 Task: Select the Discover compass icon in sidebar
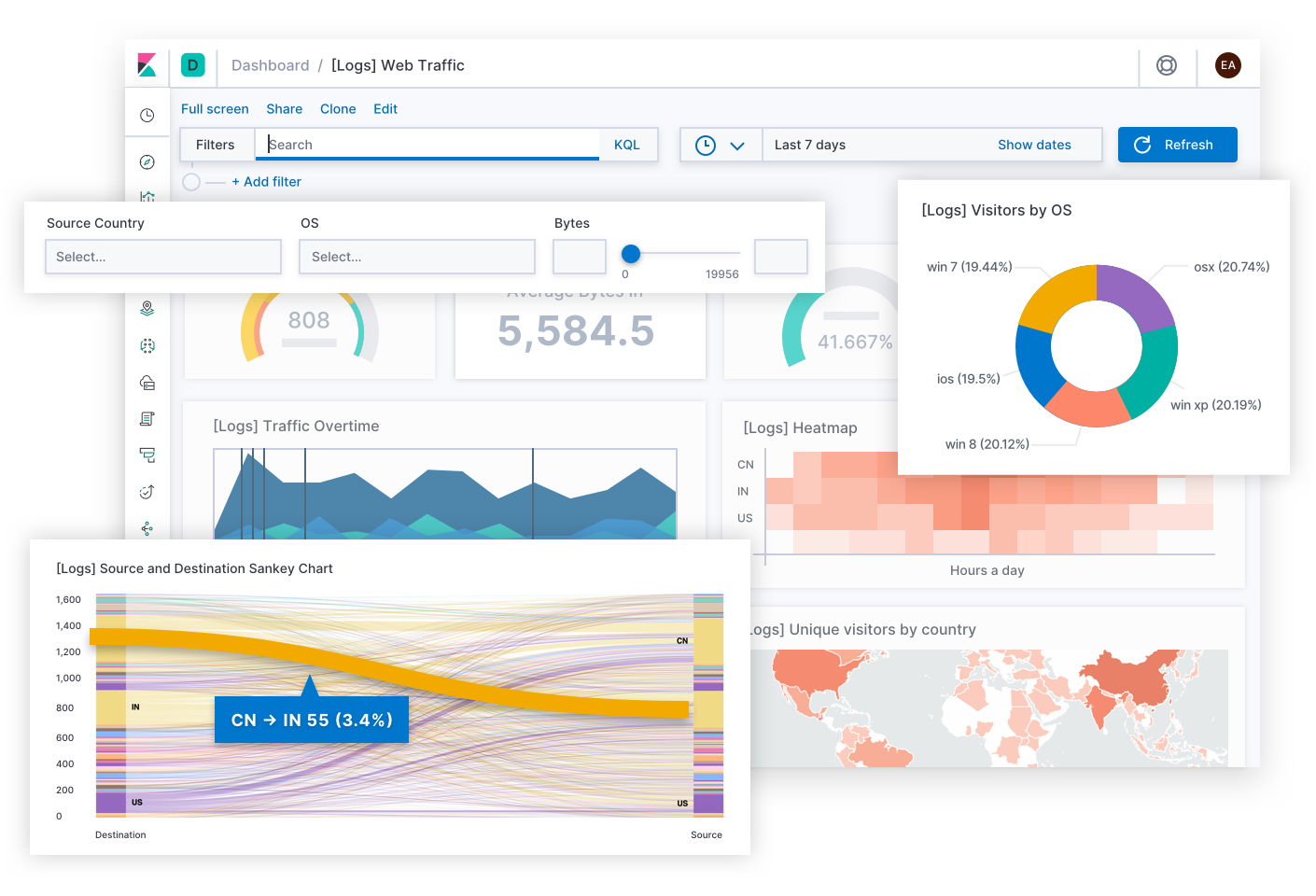[x=147, y=161]
